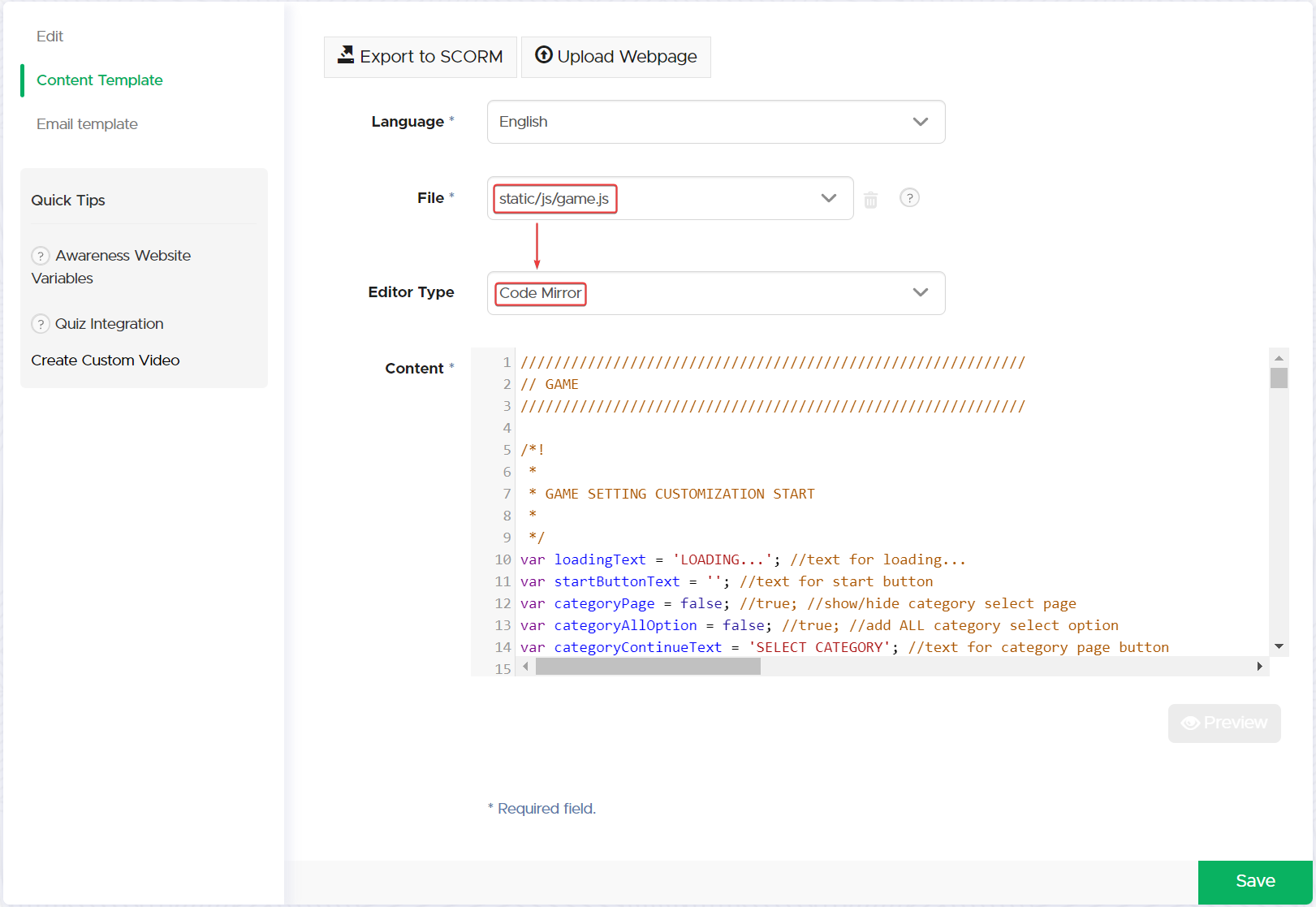Select the Content Template tab
Image resolution: width=1316 pixels, height=907 pixels.
click(99, 80)
